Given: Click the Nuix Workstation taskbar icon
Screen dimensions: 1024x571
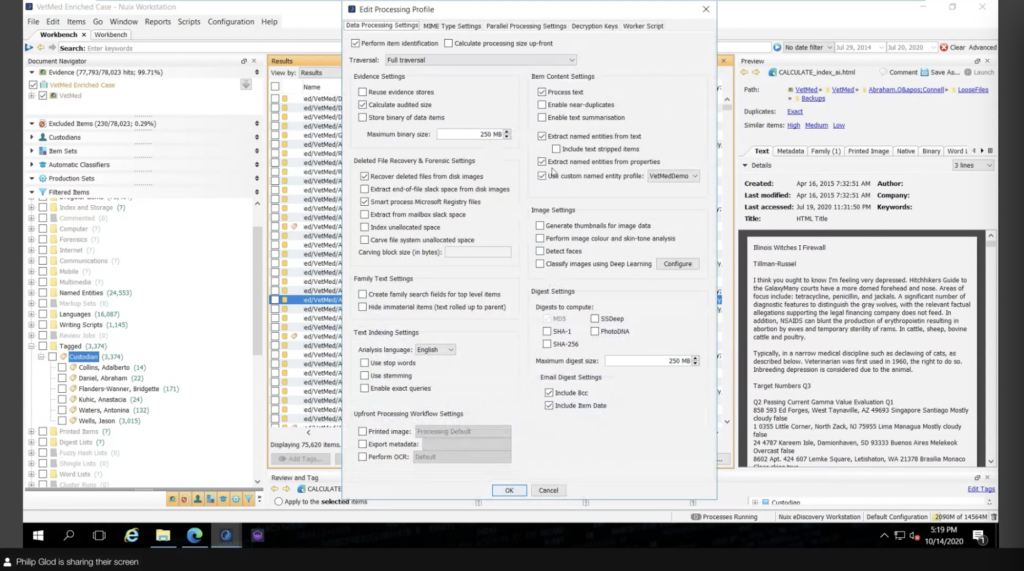Looking at the screenshot, I should point(226,535).
